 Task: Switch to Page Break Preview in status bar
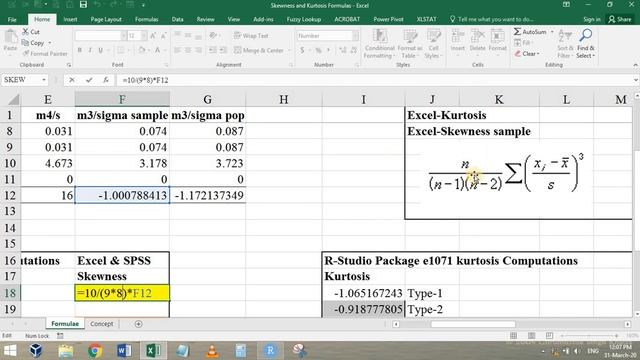tap(549, 336)
